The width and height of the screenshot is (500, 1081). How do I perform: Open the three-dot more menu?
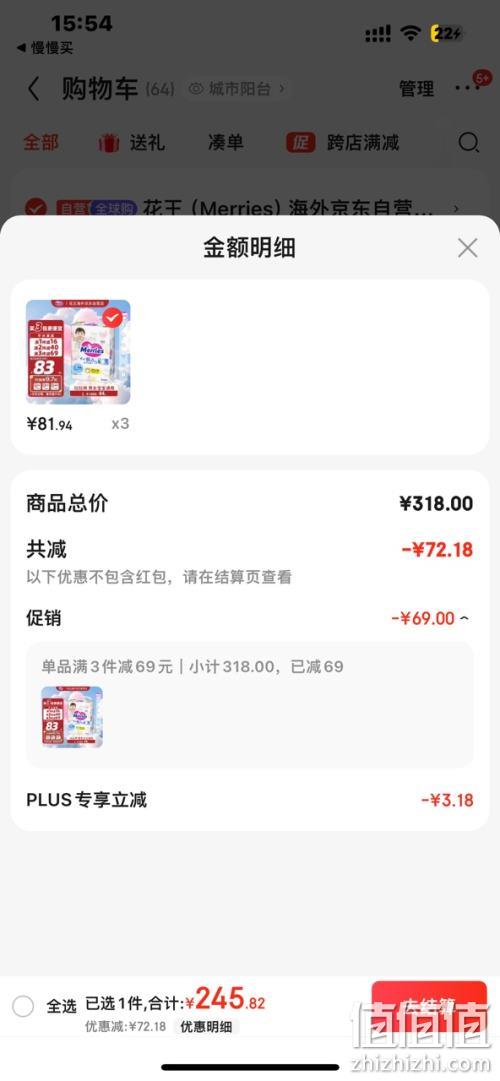click(462, 88)
